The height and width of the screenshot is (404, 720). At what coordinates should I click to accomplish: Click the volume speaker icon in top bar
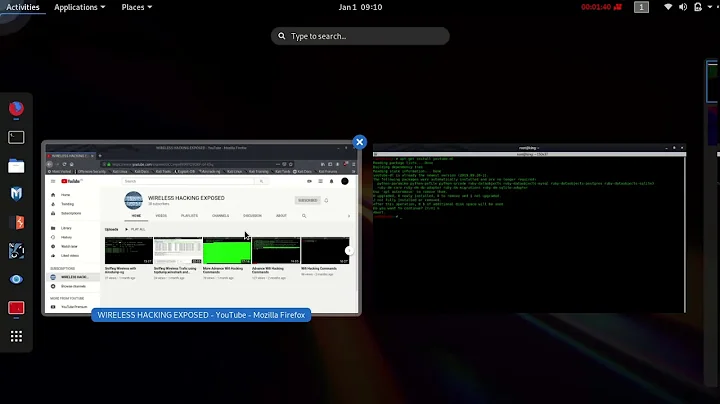(x=683, y=7)
